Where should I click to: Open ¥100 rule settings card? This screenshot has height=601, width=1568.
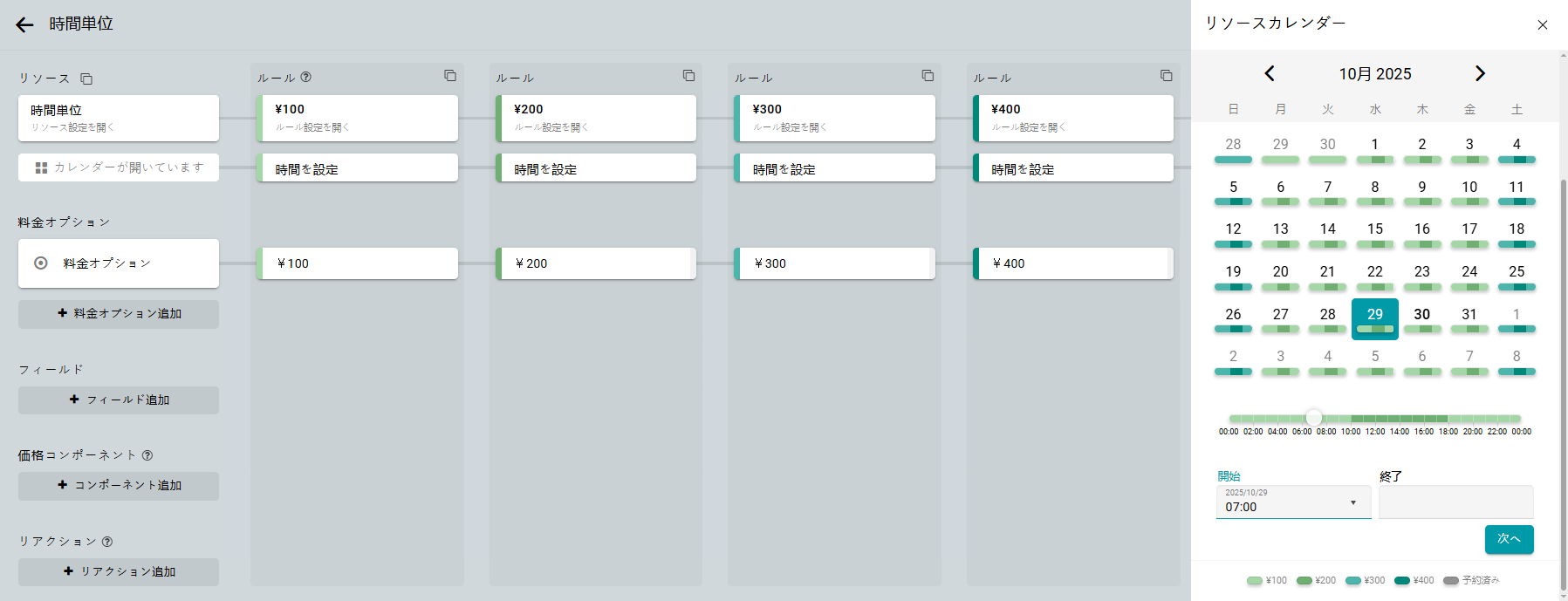click(358, 118)
